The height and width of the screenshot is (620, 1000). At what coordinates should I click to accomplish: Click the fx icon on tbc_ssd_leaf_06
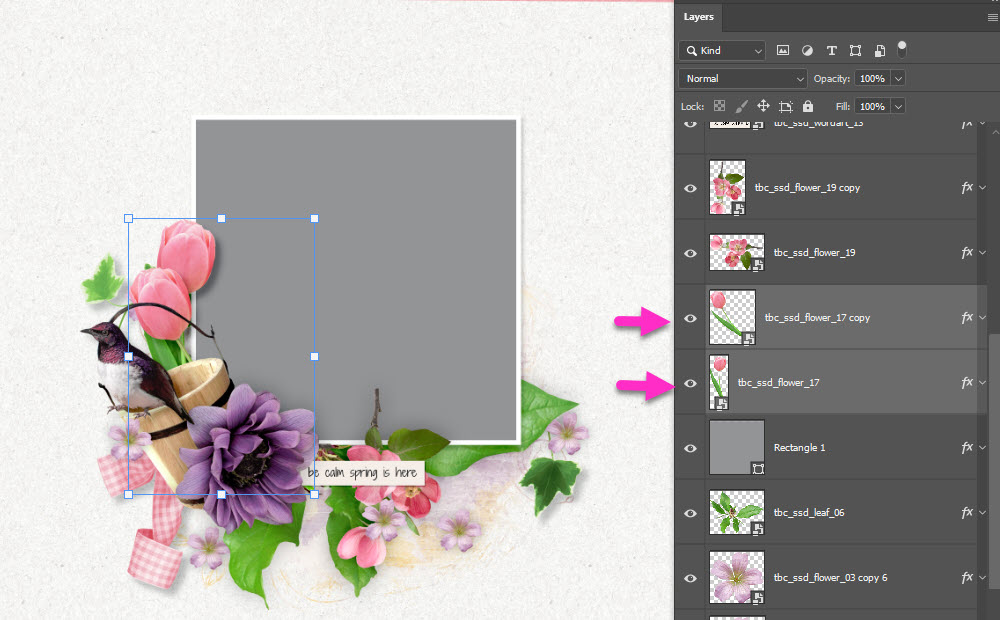click(967, 512)
